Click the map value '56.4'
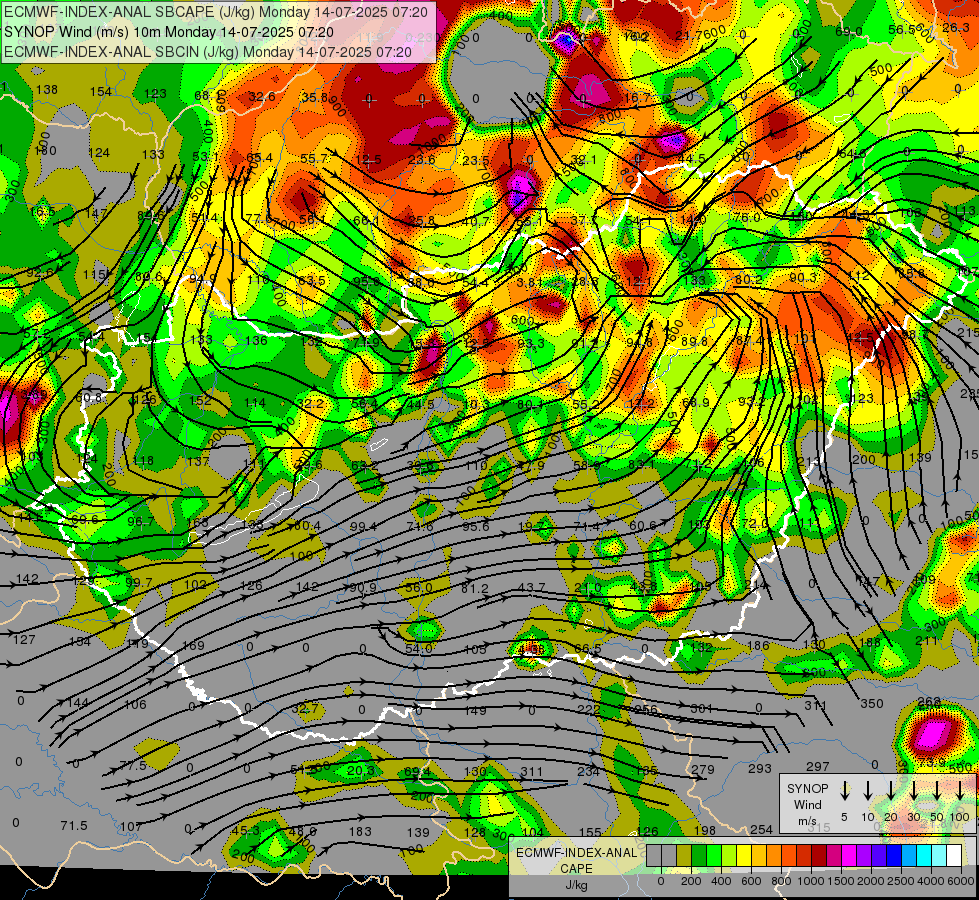Image resolution: width=979 pixels, height=900 pixels. point(365,404)
